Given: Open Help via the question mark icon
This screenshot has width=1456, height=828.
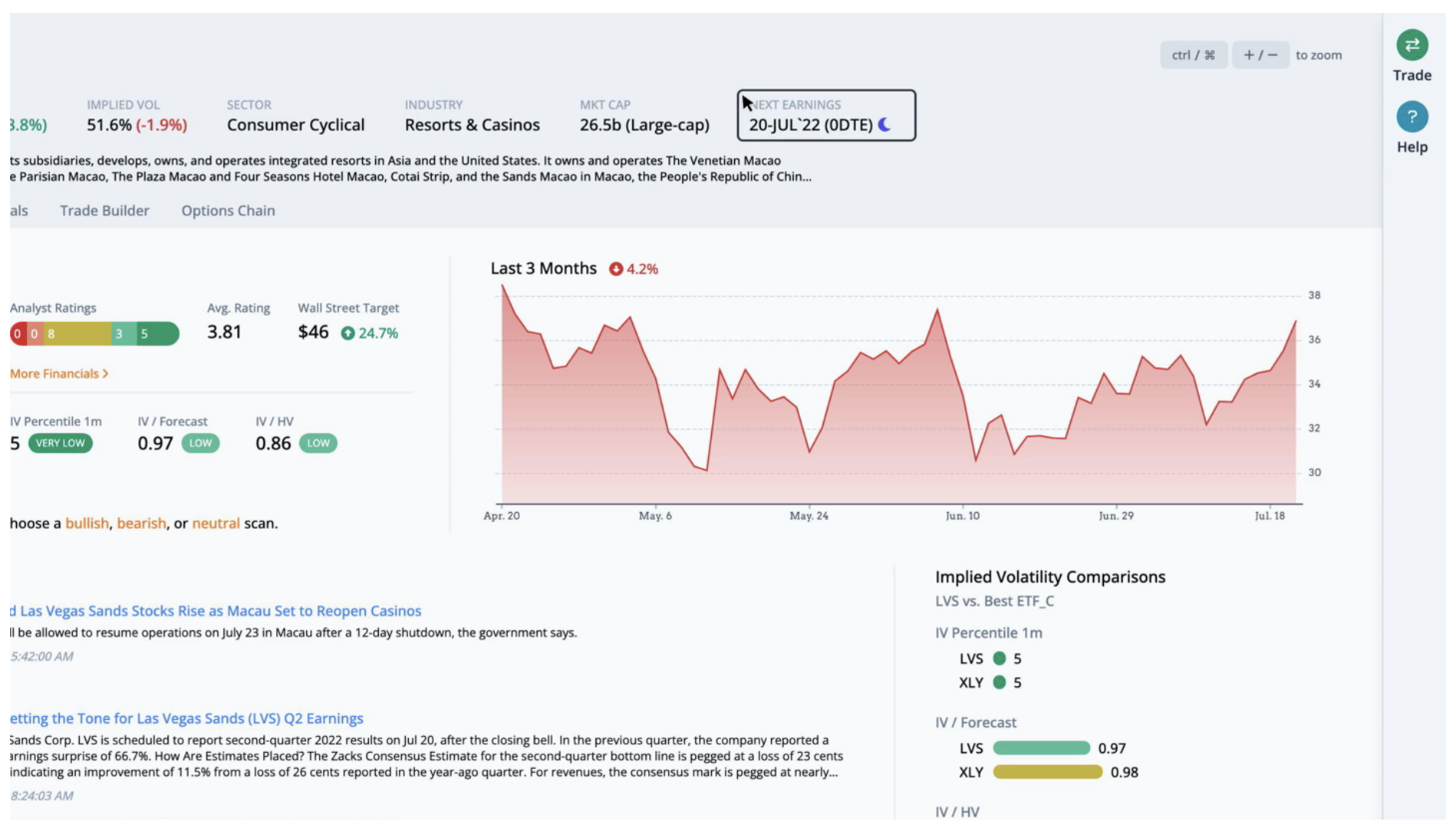Looking at the screenshot, I should (x=1412, y=117).
